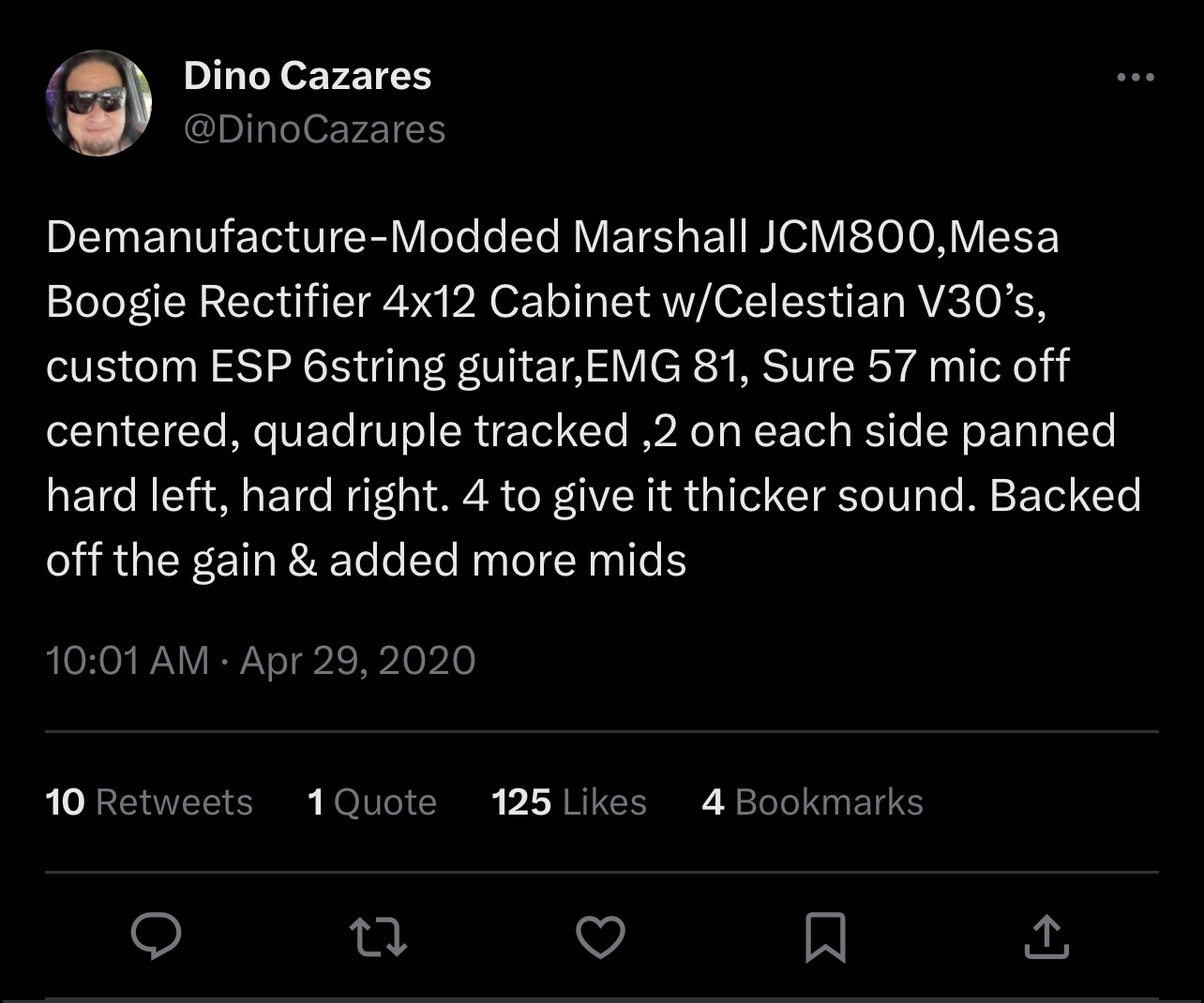Image resolution: width=1204 pixels, height=1003 pixels.
Task: Open Dino Cazares profile picture
Action: coord(98,103)
